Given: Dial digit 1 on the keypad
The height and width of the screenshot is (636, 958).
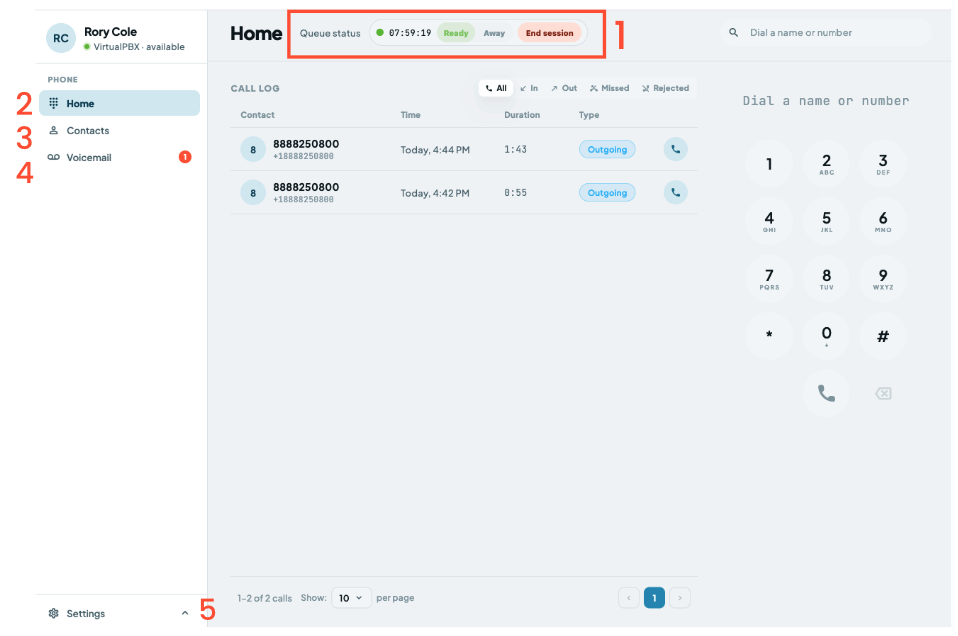Looking at the screenshot, I should 769,164.
